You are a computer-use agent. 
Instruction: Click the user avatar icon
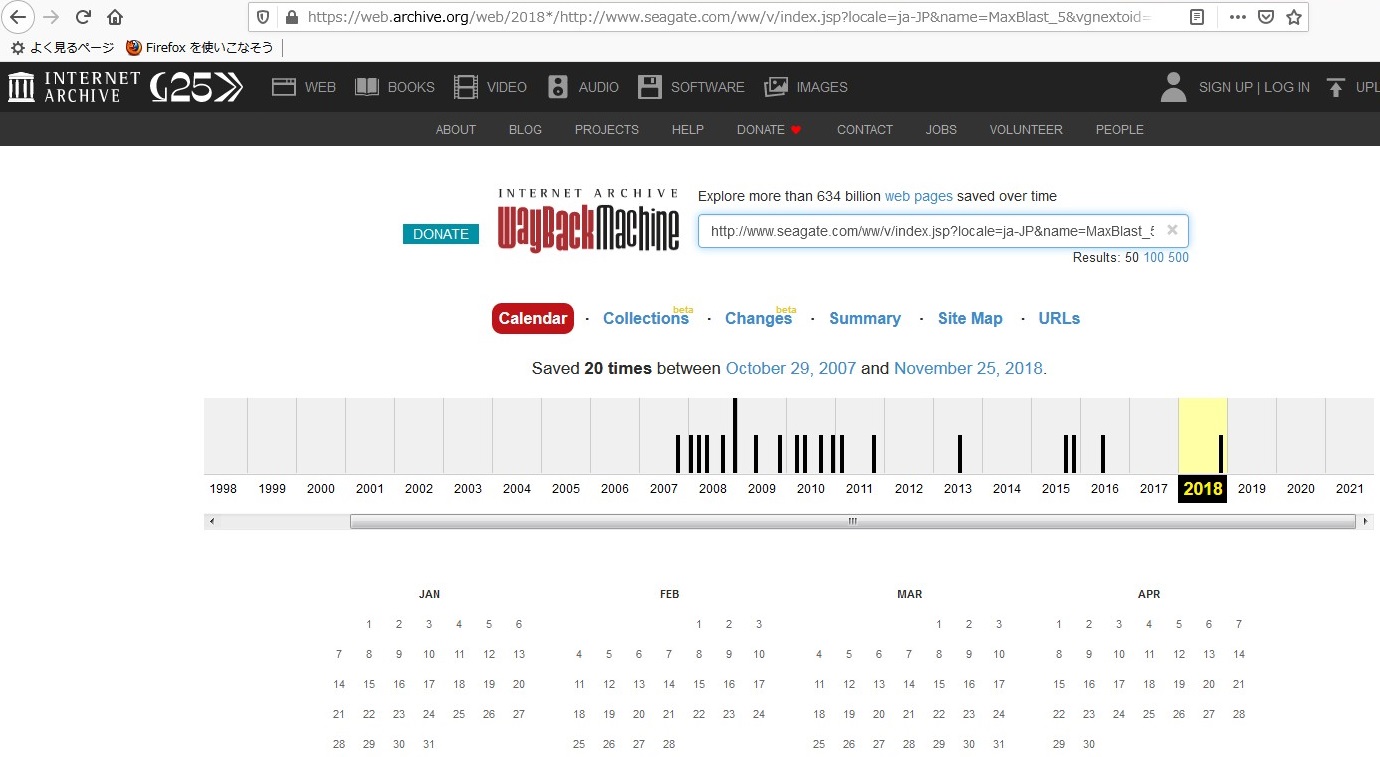click(x=1173, y=87)
